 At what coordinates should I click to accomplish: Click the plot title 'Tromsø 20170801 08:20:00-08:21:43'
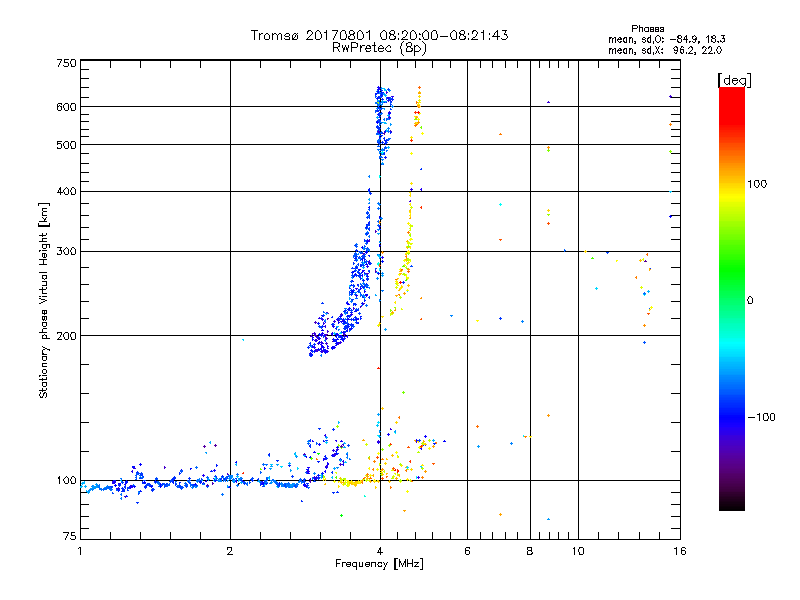tap(379, 35)
